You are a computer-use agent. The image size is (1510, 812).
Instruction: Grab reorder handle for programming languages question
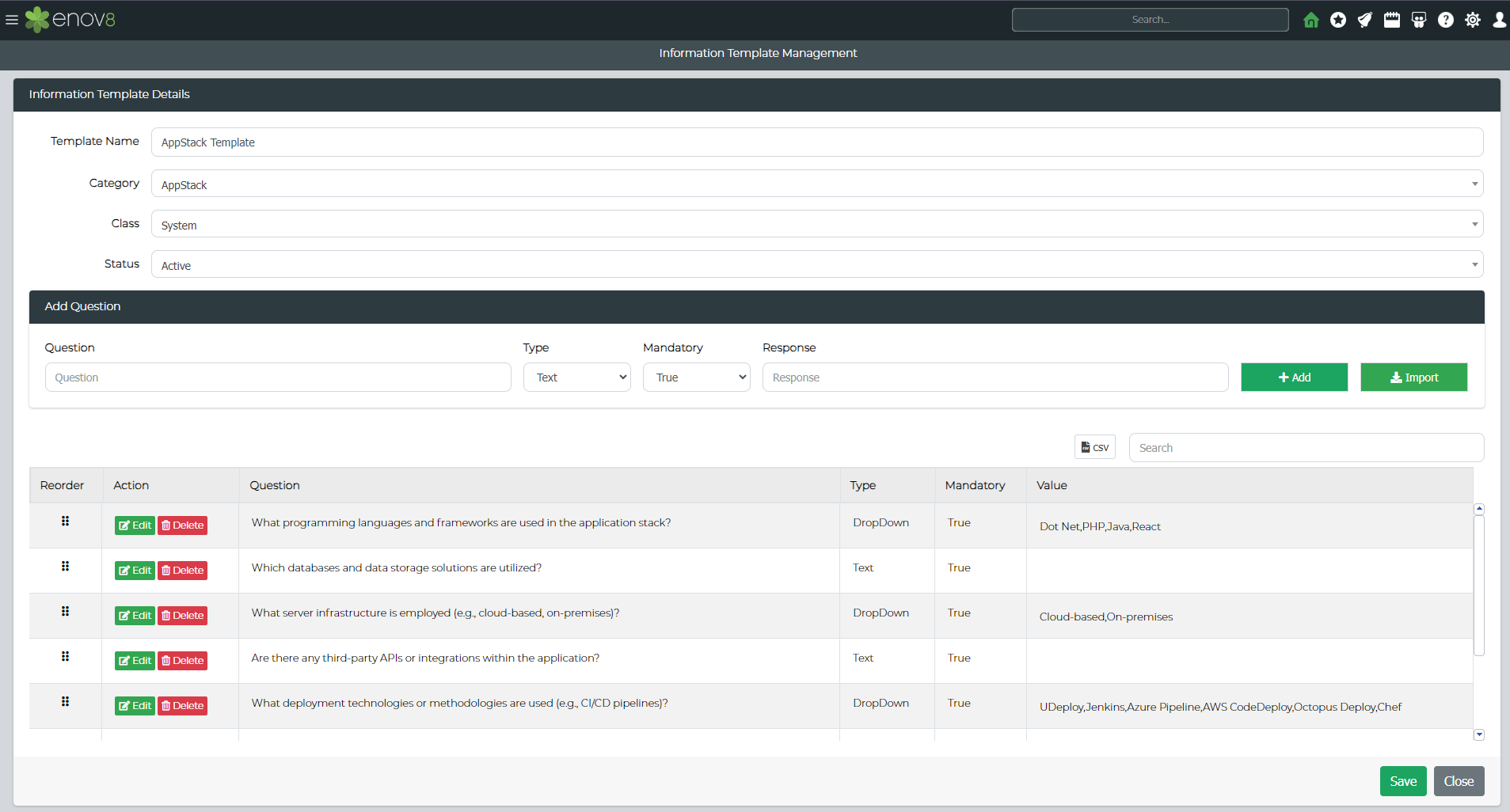(66, 521)
